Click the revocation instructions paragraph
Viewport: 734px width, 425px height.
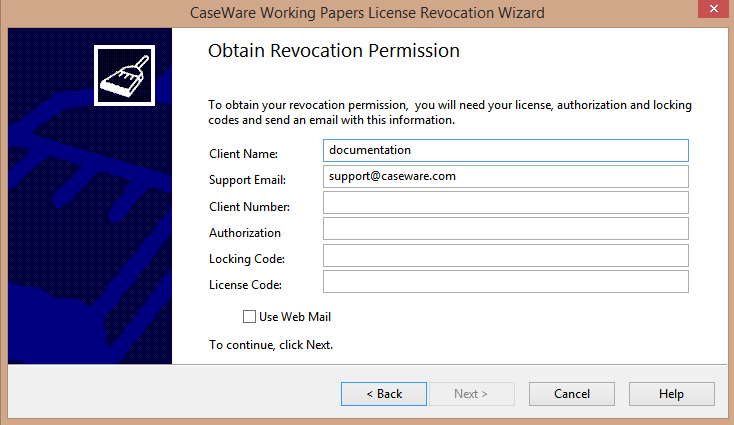click(x=450, y=112)
